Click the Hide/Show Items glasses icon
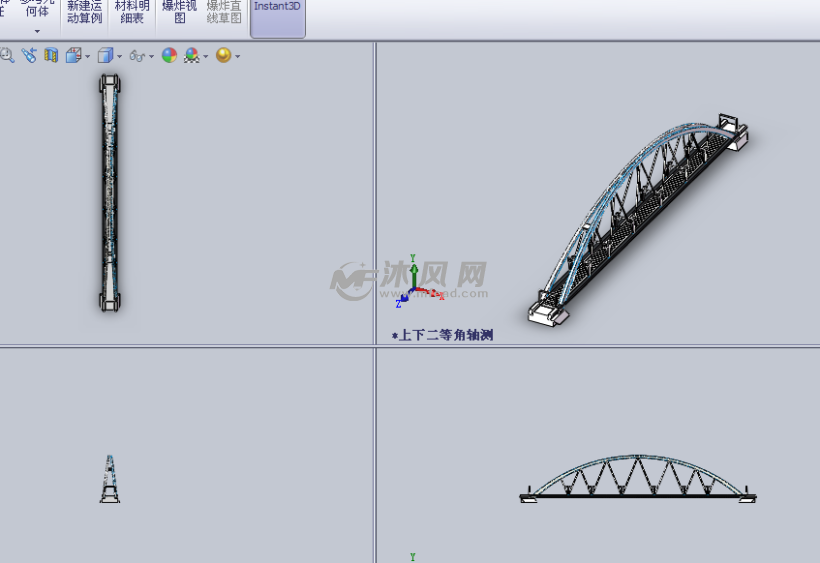 [137, 56]
